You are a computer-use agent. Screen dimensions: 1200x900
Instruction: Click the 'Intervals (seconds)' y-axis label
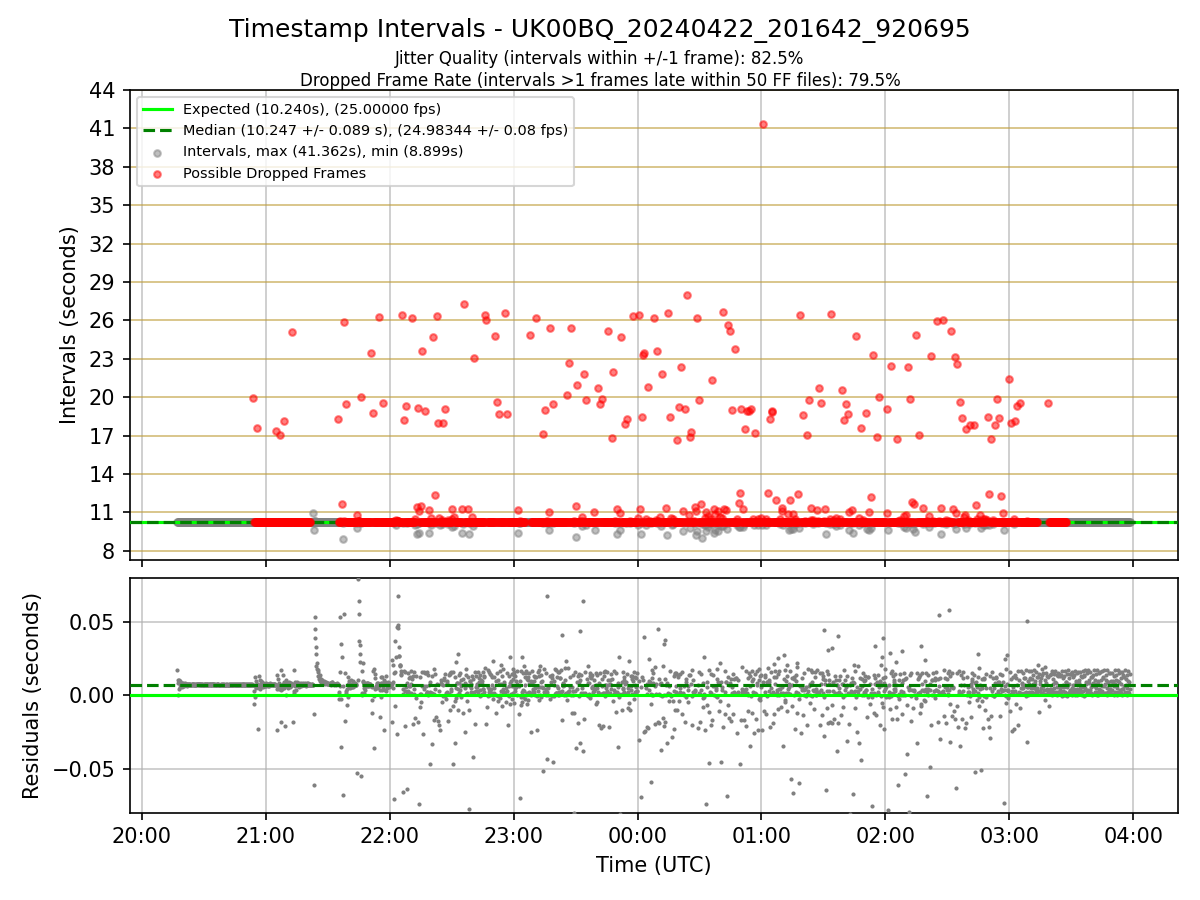pyautogui.click(x=68, y=325)
